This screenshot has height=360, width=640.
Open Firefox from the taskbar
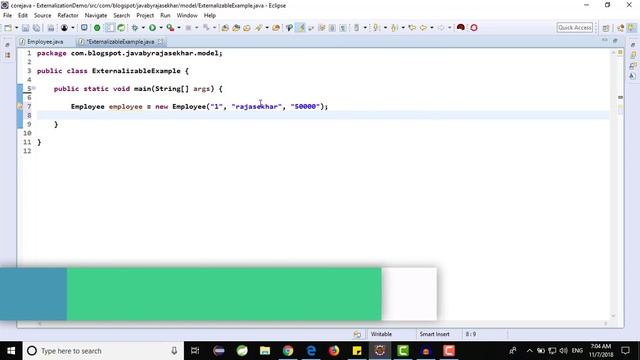(x=334, y=351)
